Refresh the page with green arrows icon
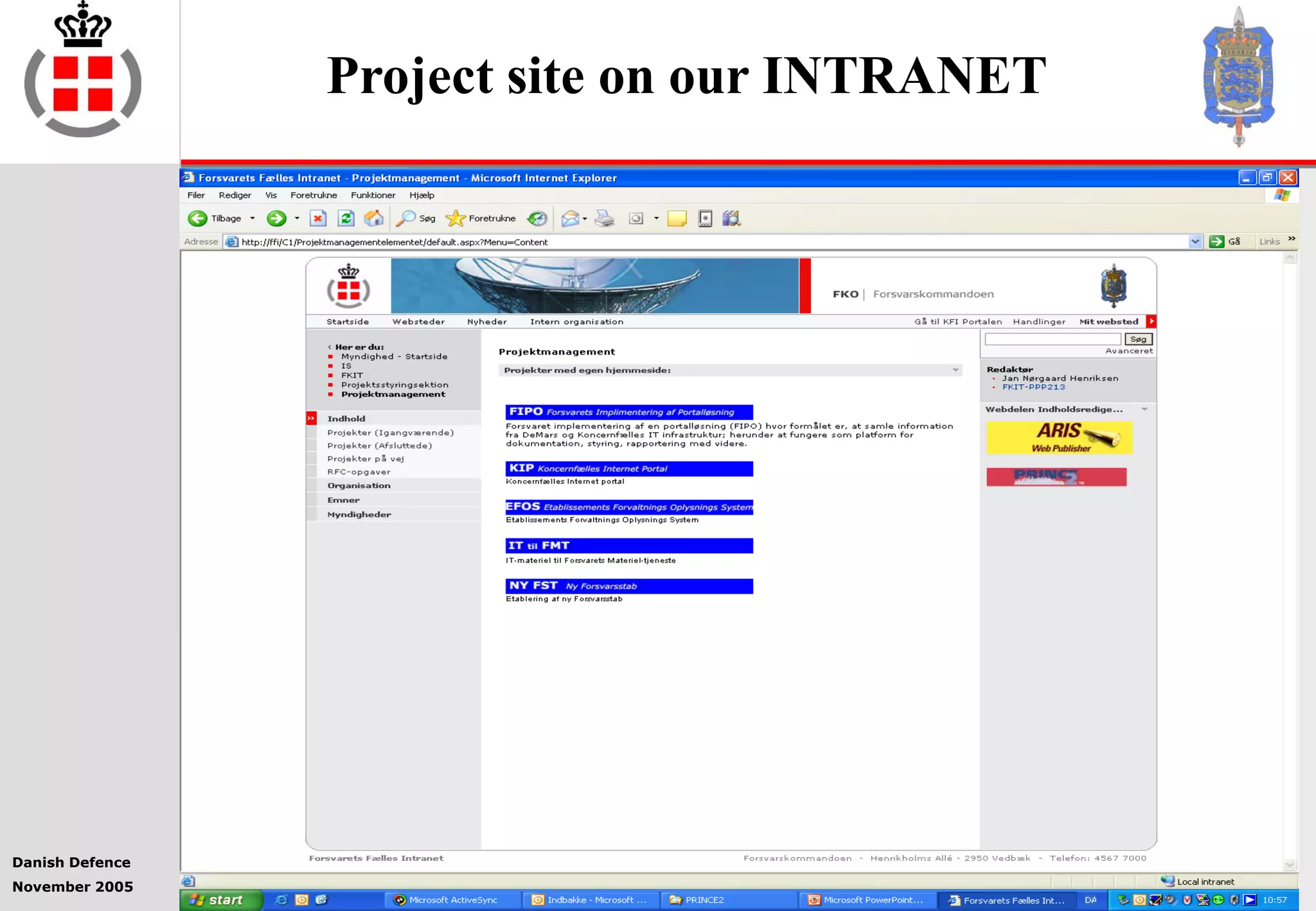 click(x=346, y=218)
